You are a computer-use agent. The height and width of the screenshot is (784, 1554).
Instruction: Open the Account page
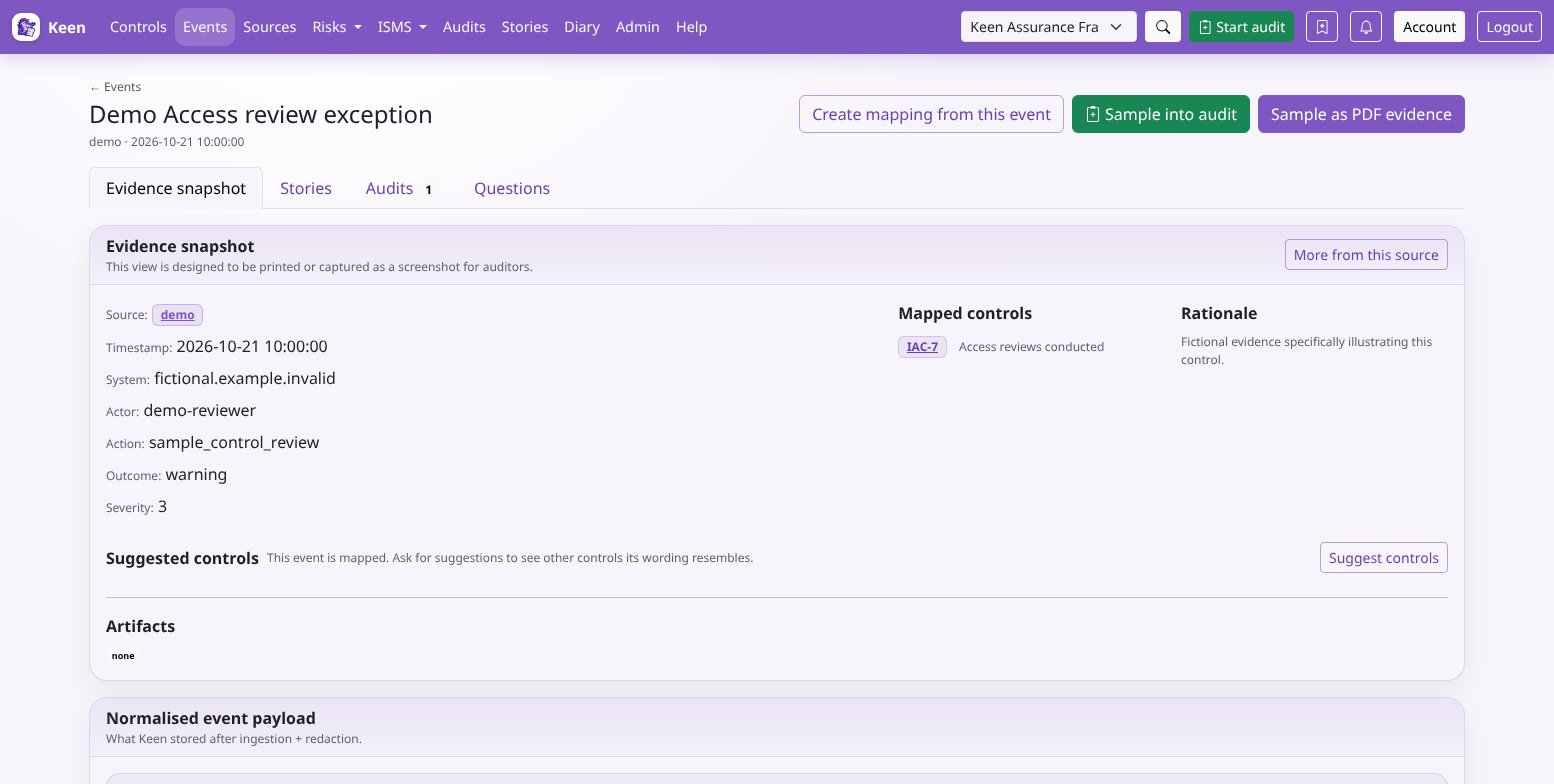[x=1429, y=27]
